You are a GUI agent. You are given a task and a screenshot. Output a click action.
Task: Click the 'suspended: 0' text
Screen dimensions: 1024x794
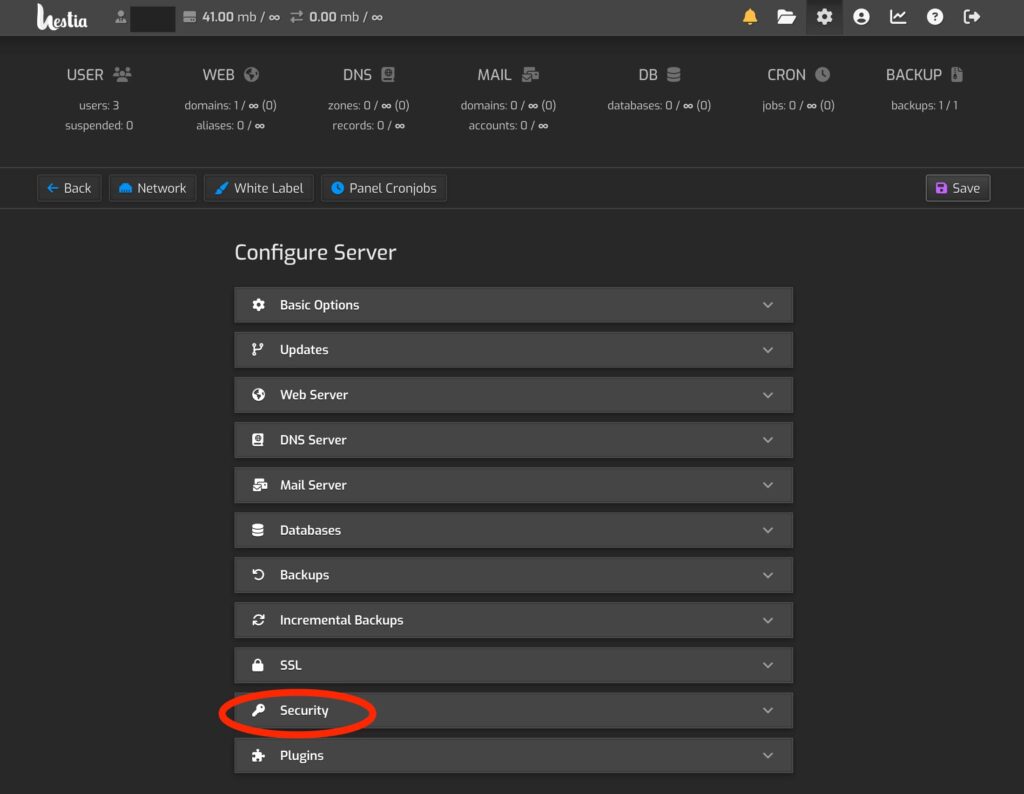coord(99,125)
